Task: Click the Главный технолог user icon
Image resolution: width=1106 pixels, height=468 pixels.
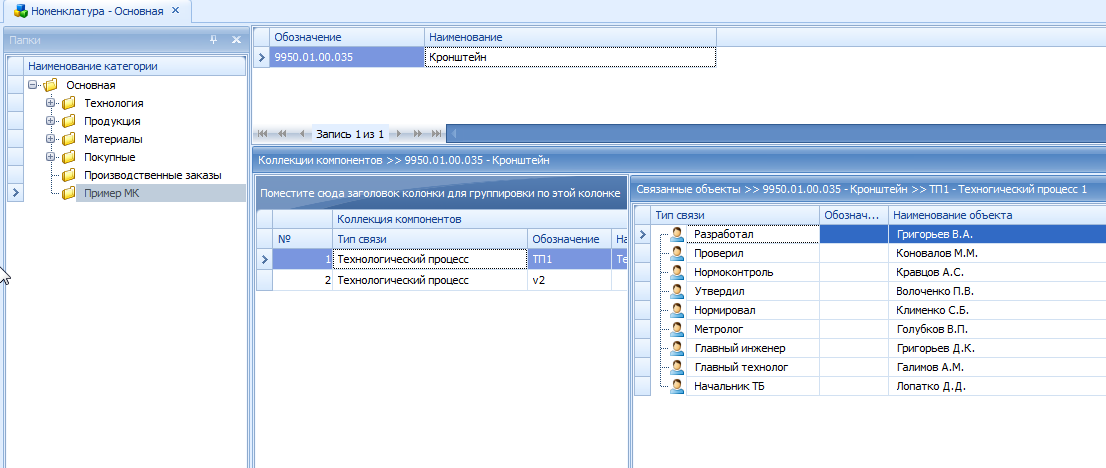Action: tap(678, 367)
